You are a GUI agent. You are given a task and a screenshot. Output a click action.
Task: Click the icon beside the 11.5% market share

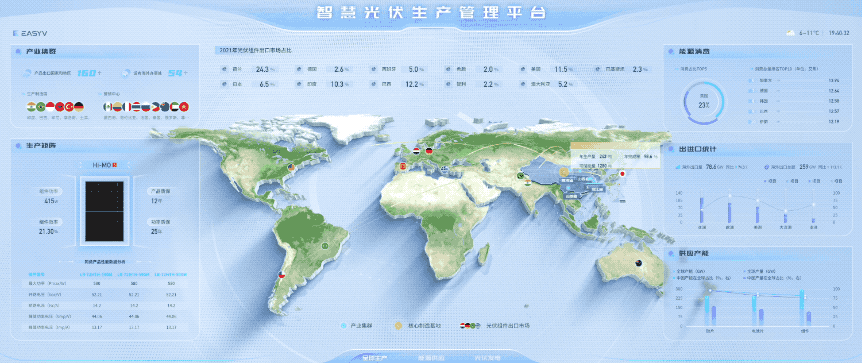(524, 69)
